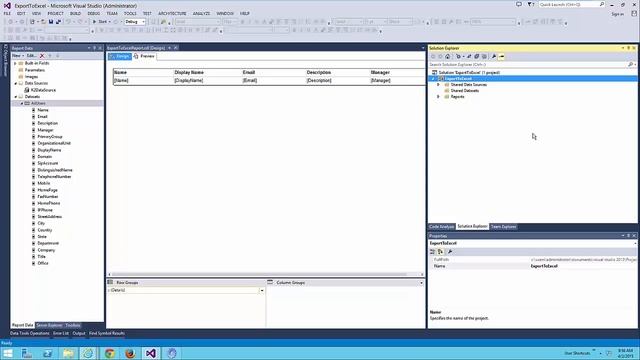This screenshot has width=640, height=360.
Task: Collapse the Data Sources node
Action: (x=16, y=83)
